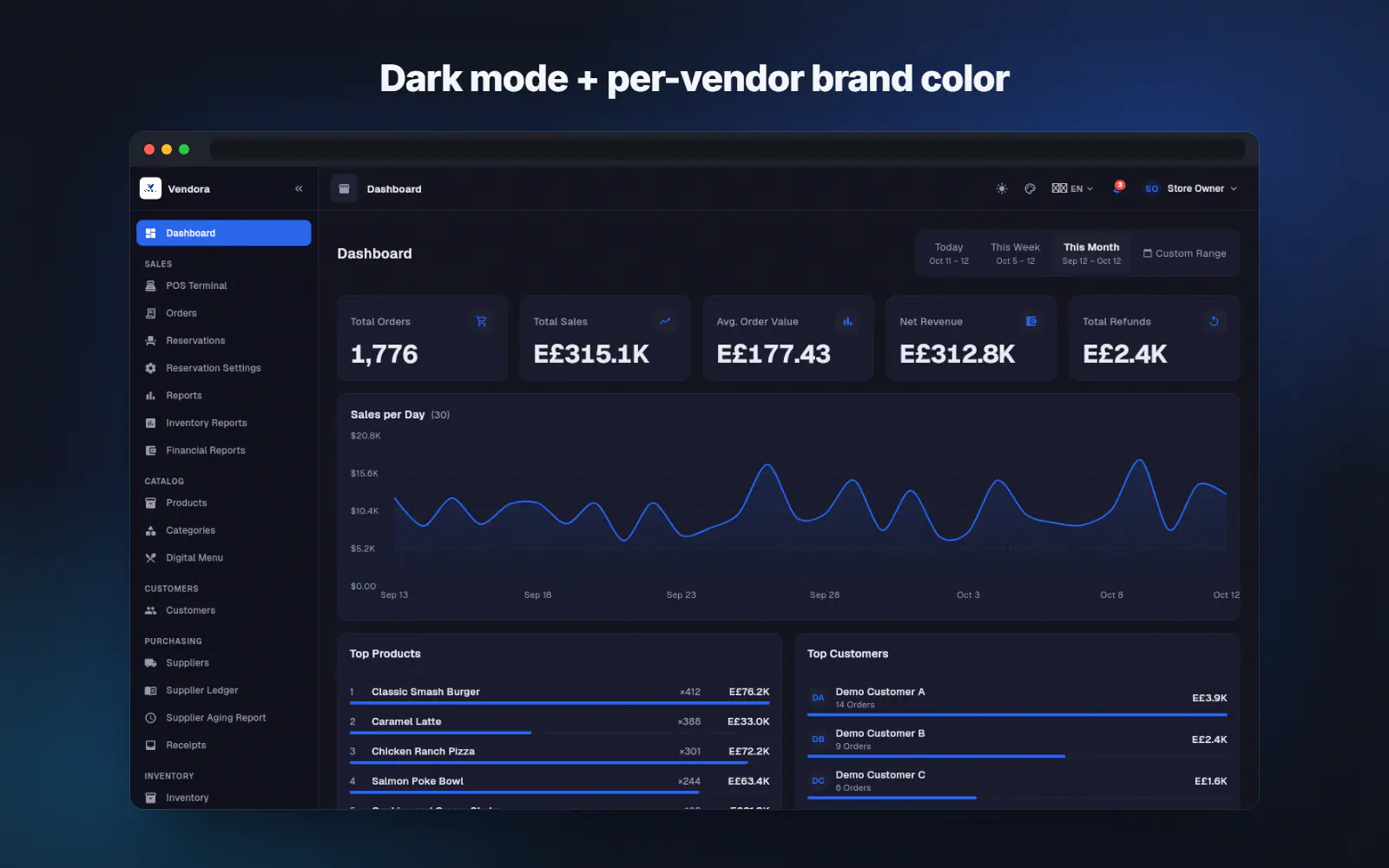Click the Sep 23 axis label
Screen dimensions: 1389x868
click(681, 595)
